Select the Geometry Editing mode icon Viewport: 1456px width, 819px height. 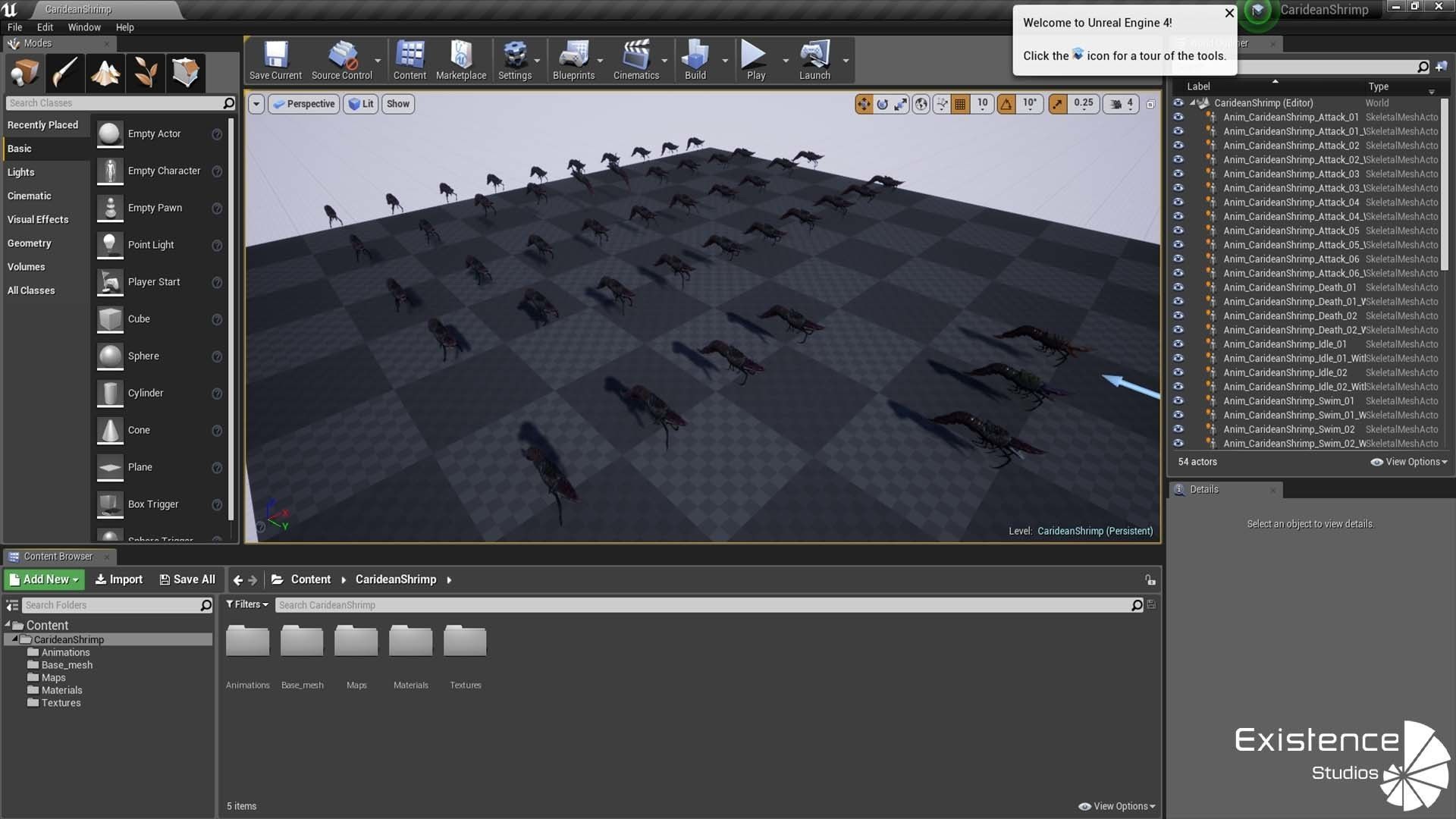tap(185, 73)
